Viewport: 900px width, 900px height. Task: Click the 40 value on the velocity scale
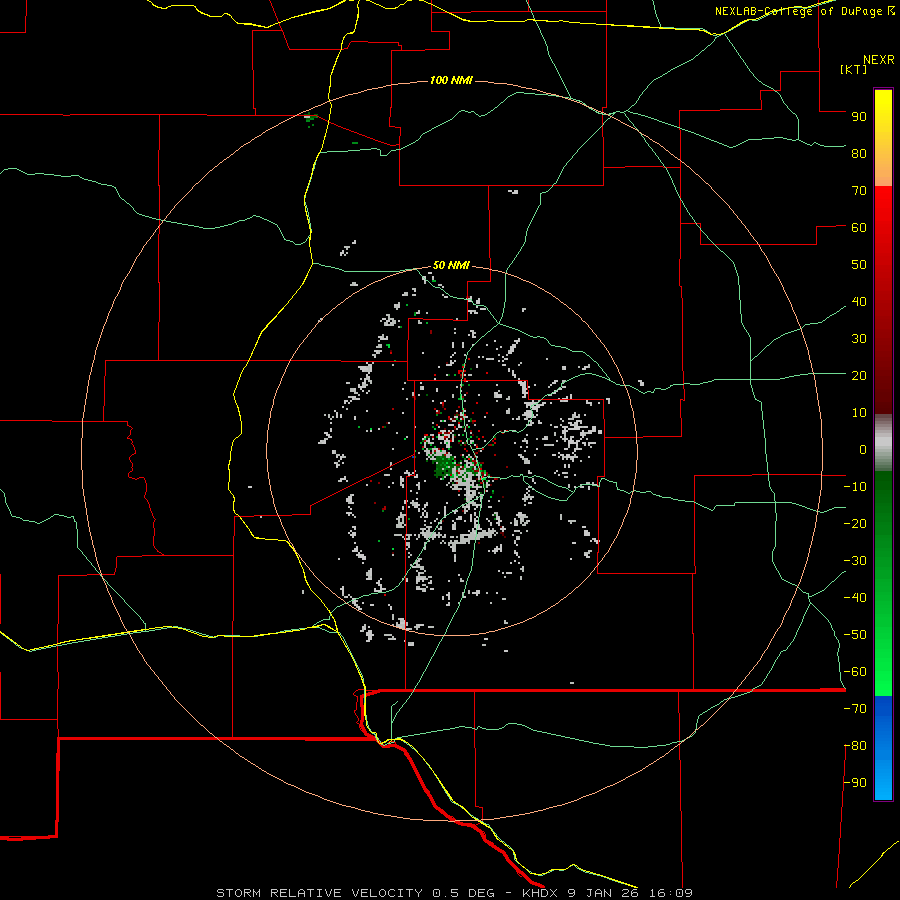coord(859,301)
